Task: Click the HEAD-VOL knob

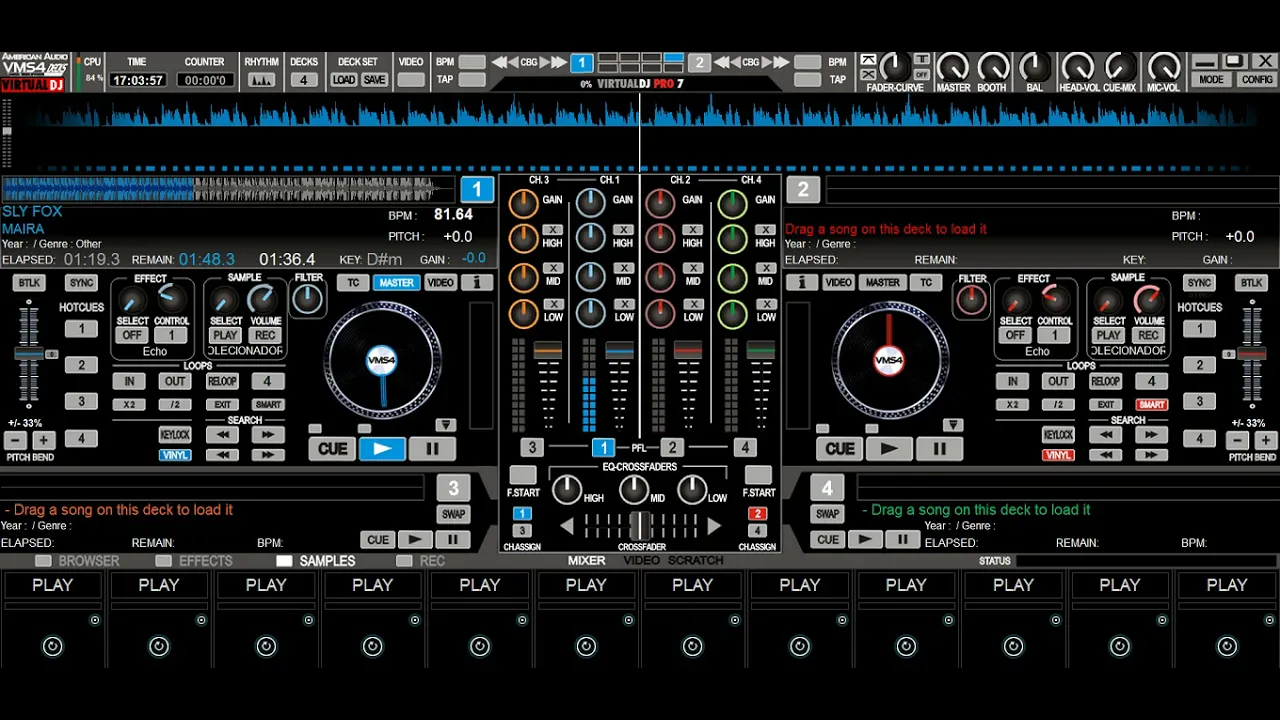Action: (x=1078, y=67)
